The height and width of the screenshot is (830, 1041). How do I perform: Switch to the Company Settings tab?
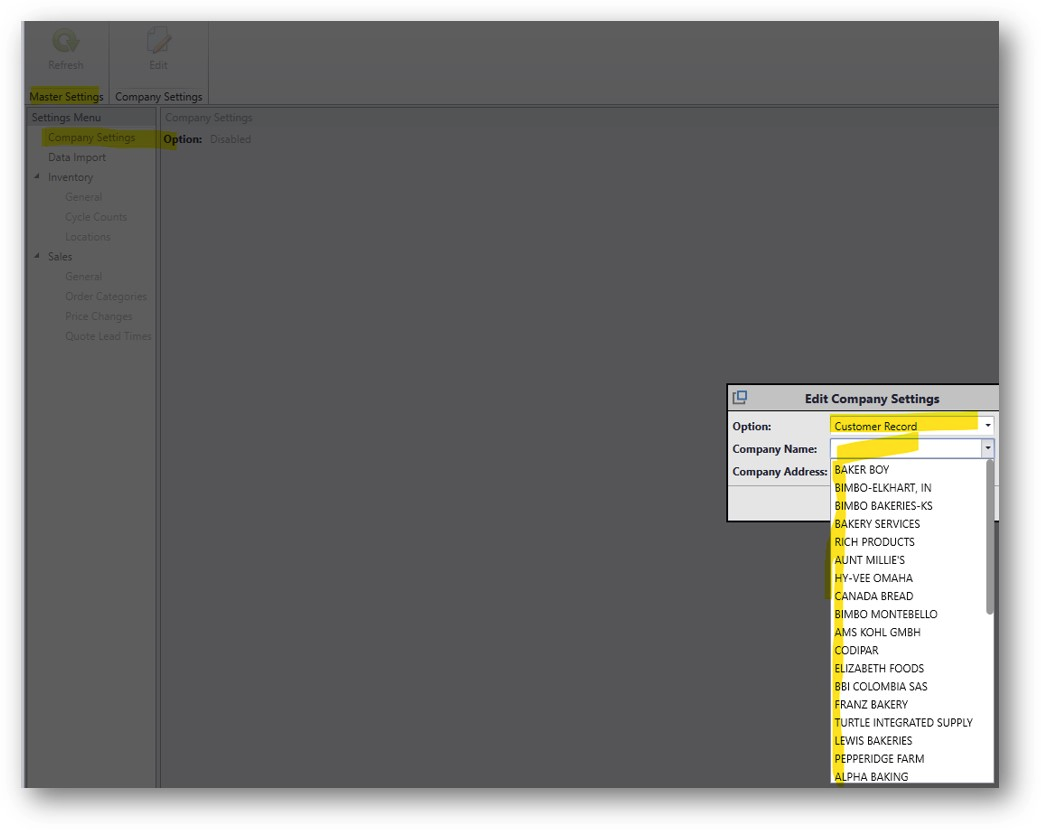coord(158,97)
